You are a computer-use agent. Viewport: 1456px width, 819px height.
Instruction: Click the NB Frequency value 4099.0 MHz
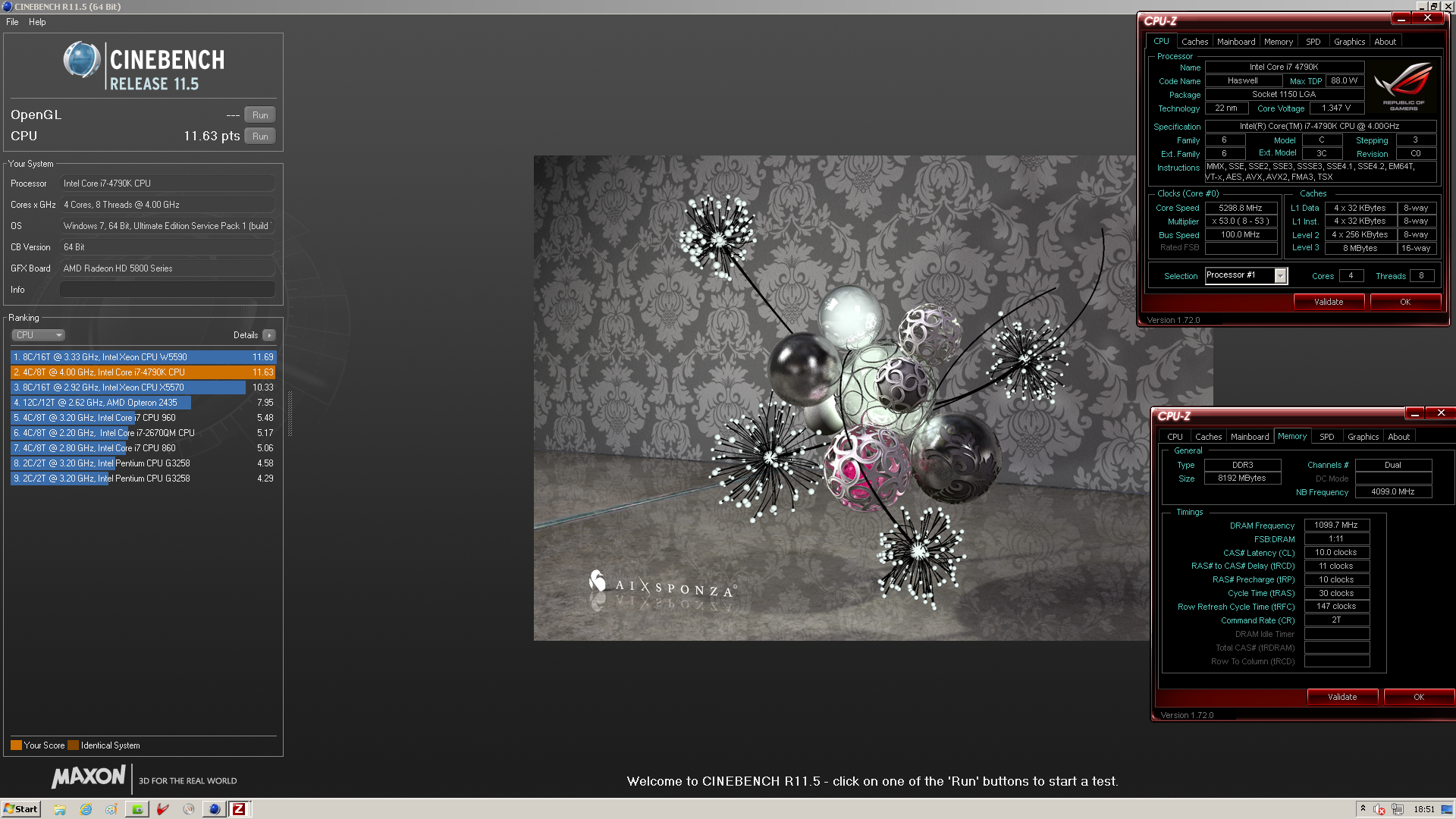click(1393, 491)
